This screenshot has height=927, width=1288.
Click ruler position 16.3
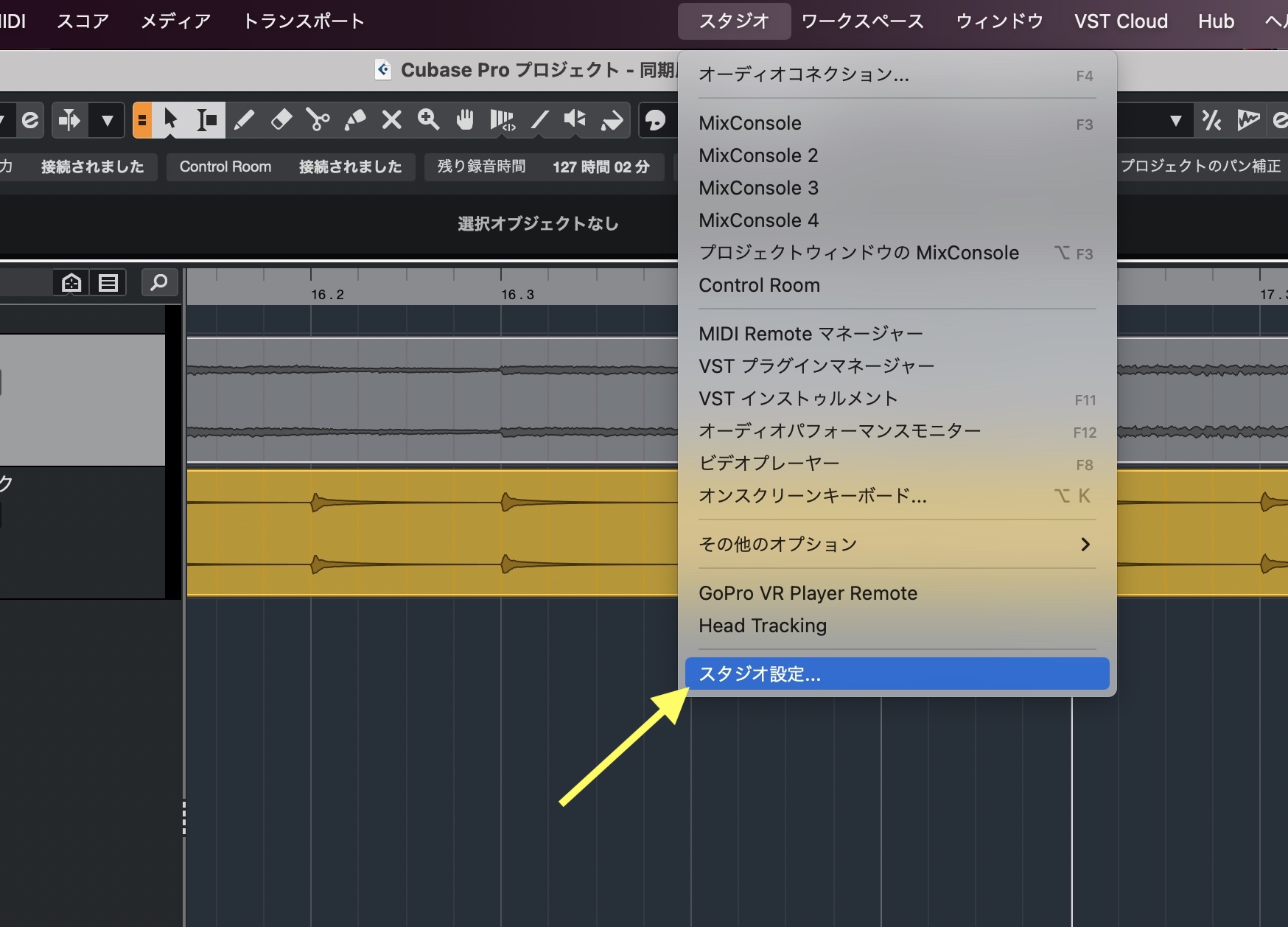[517, 294]
